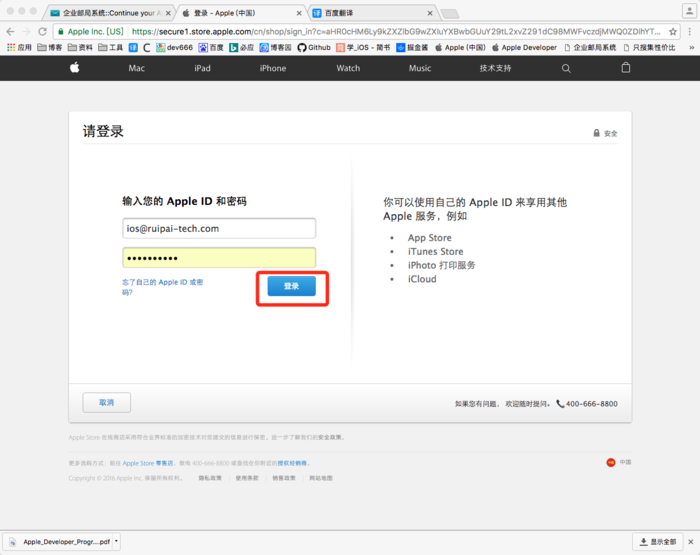700x555 pixels.
Task: Open the 百度 bookmark
Action: [x=211, y=47]
